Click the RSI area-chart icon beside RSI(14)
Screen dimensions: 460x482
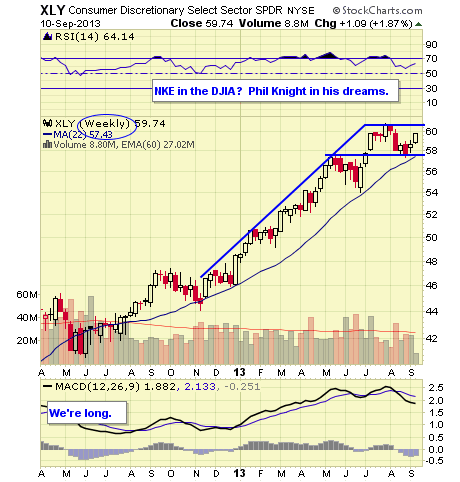point(48,36)
